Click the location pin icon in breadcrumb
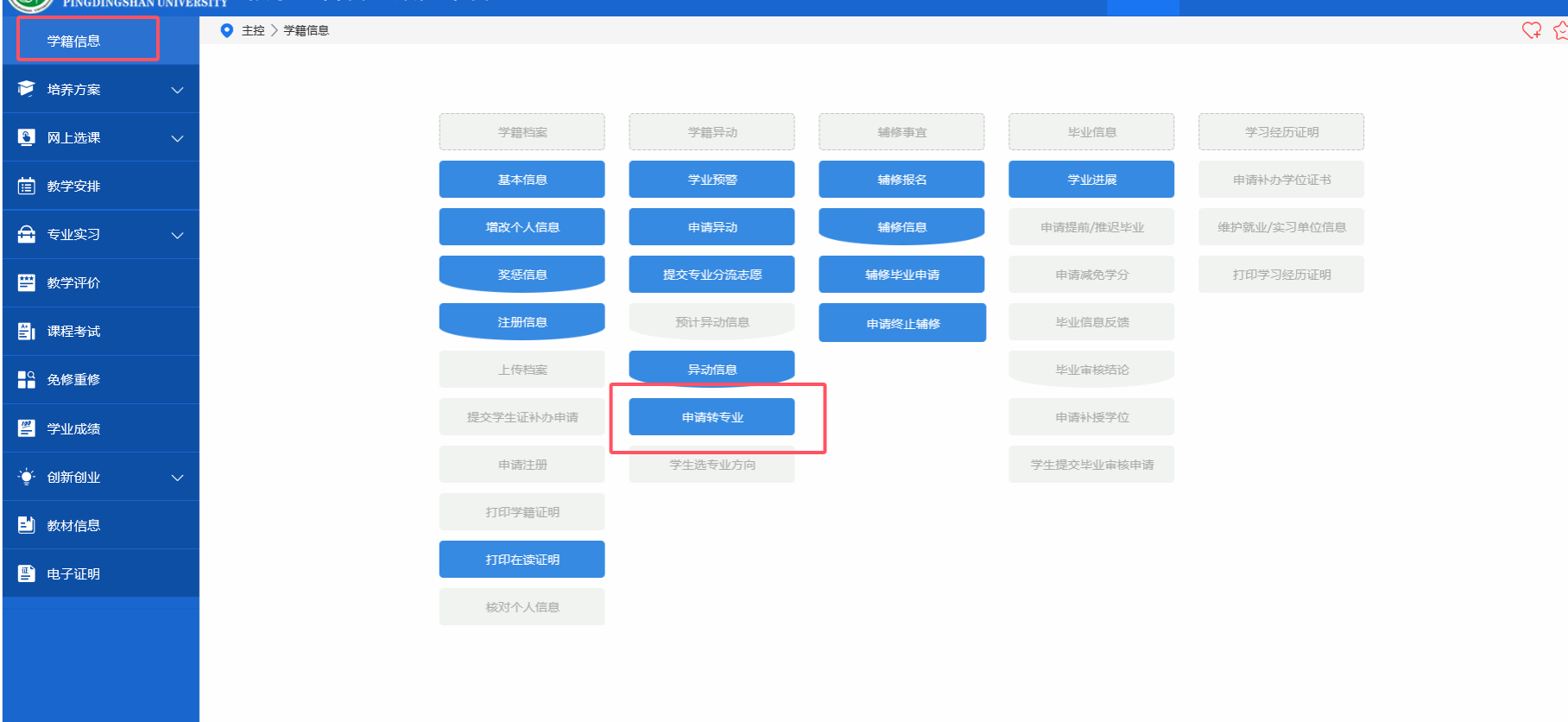Screen dimensions: 1568x722 tap(227, 30)
